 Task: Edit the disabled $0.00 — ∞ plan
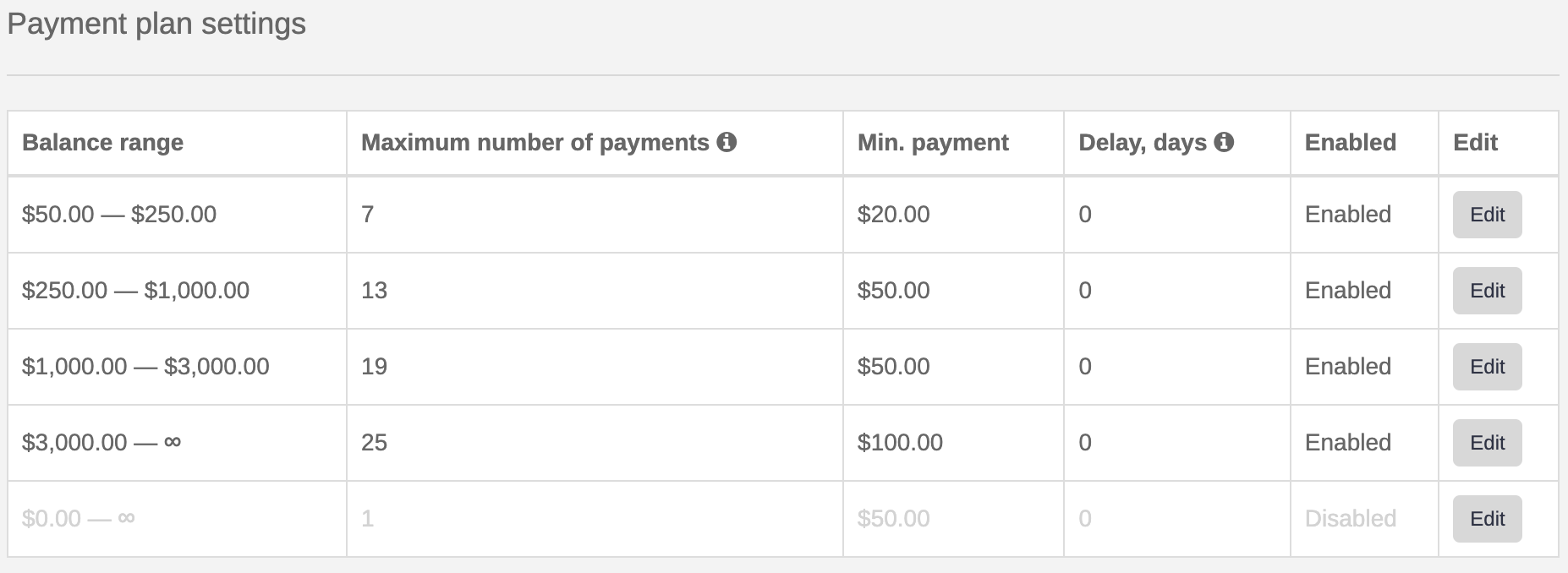[x=1488, y=518]
